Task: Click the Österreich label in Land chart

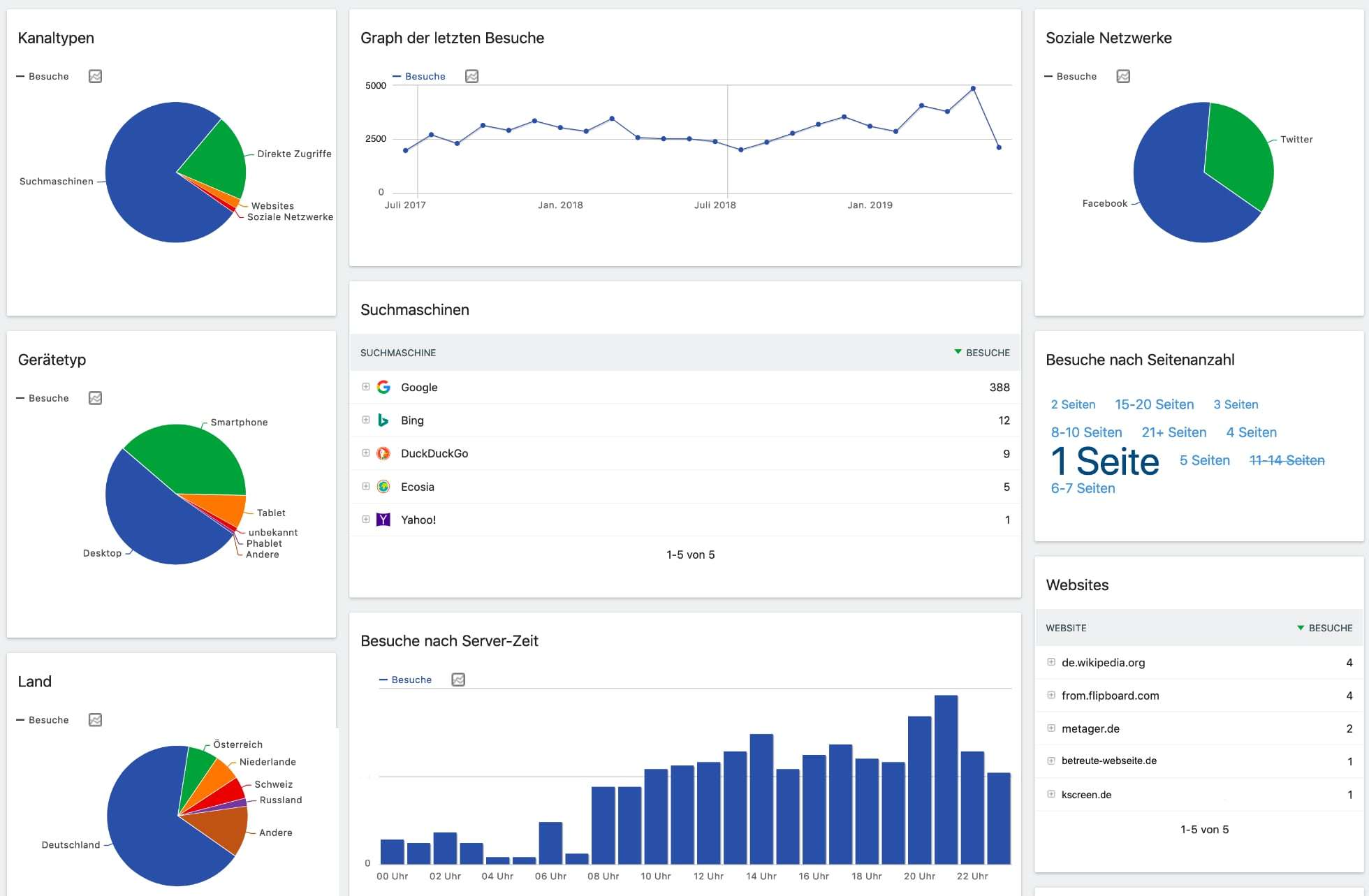Action: 237,744
